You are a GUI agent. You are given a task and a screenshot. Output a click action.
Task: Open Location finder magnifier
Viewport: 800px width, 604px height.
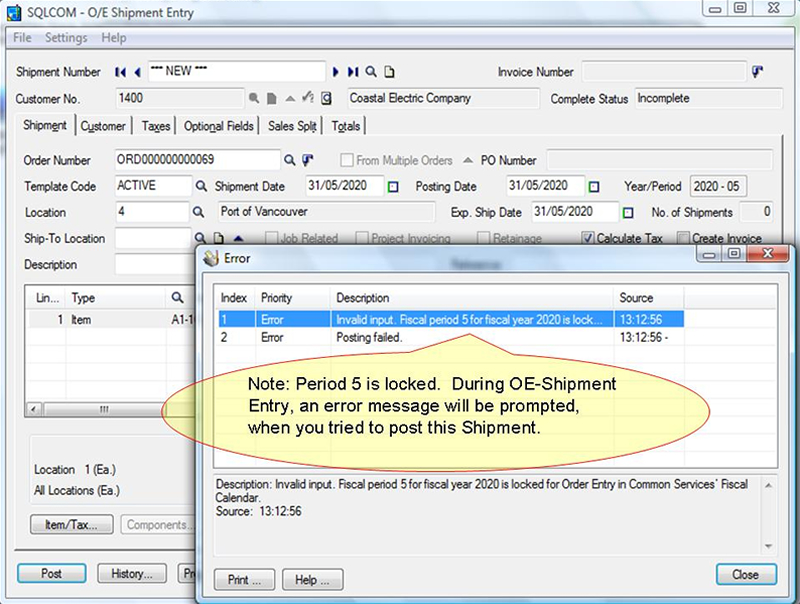tap(198, 212)
